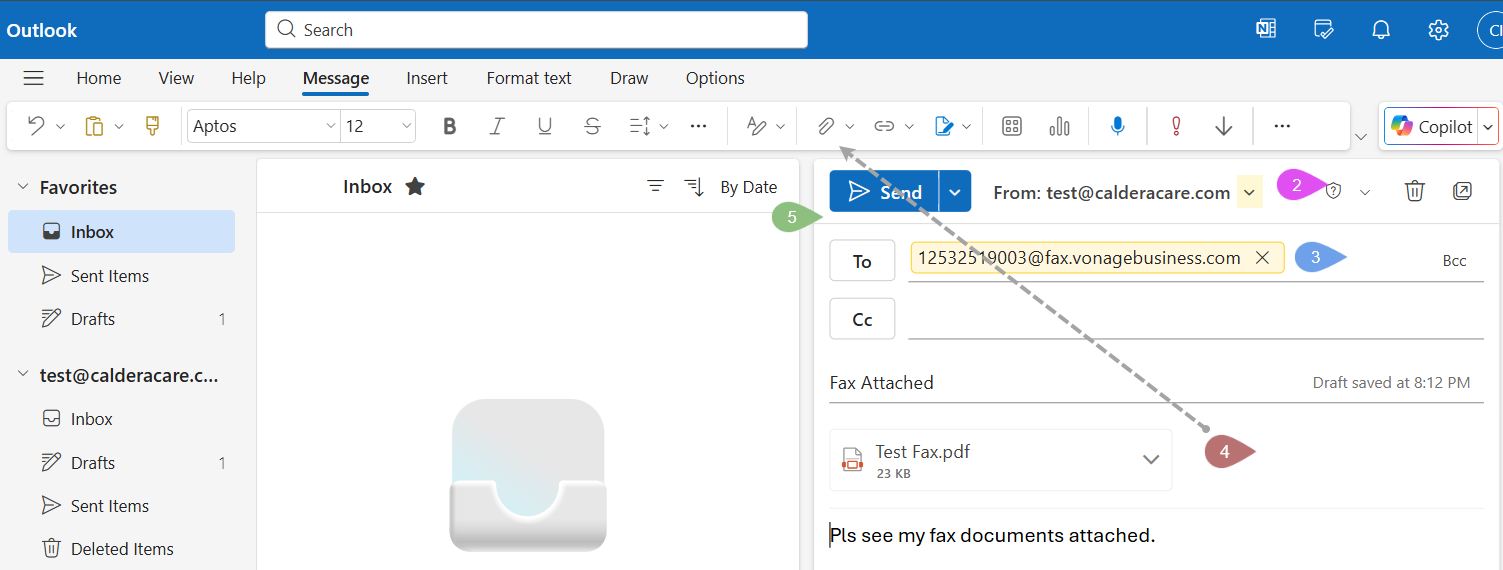Click the Insert link icon
1503x570 pixels.
click(884, 126)
